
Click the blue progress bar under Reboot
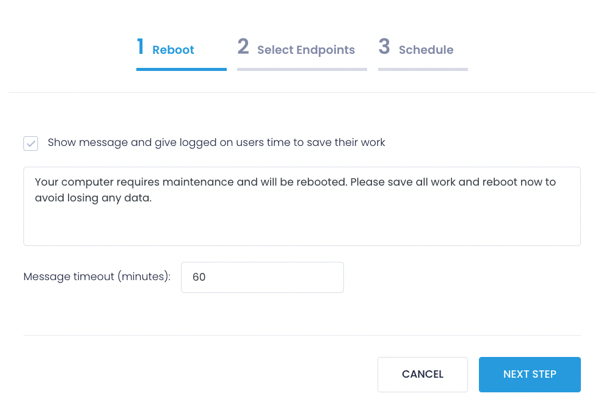[181, 69]
